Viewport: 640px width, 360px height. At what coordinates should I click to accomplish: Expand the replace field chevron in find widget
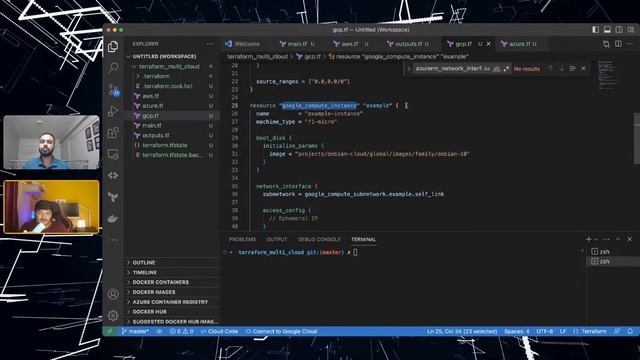(409, 69)
